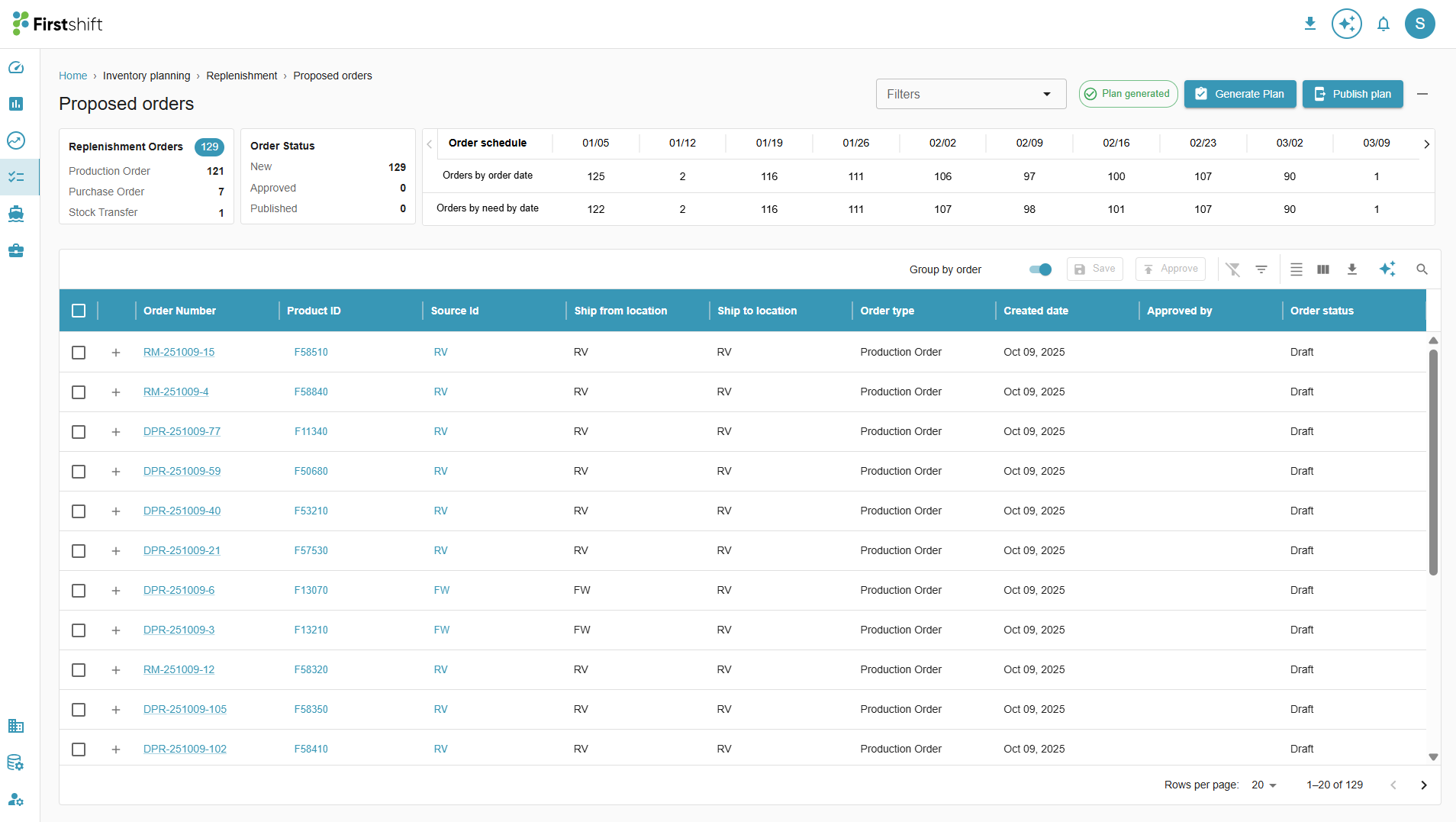Open order link DPR-251009-77
Image resolution: width=1456 pixels, height=822 pixels.
pyautogui.click(x=182, y=431)
